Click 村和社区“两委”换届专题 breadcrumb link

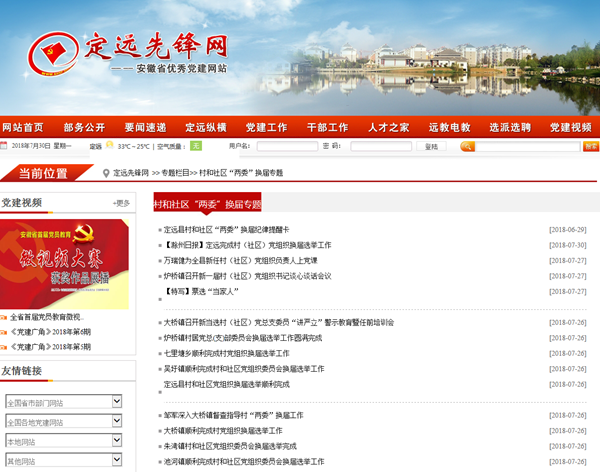coord(241,173)
